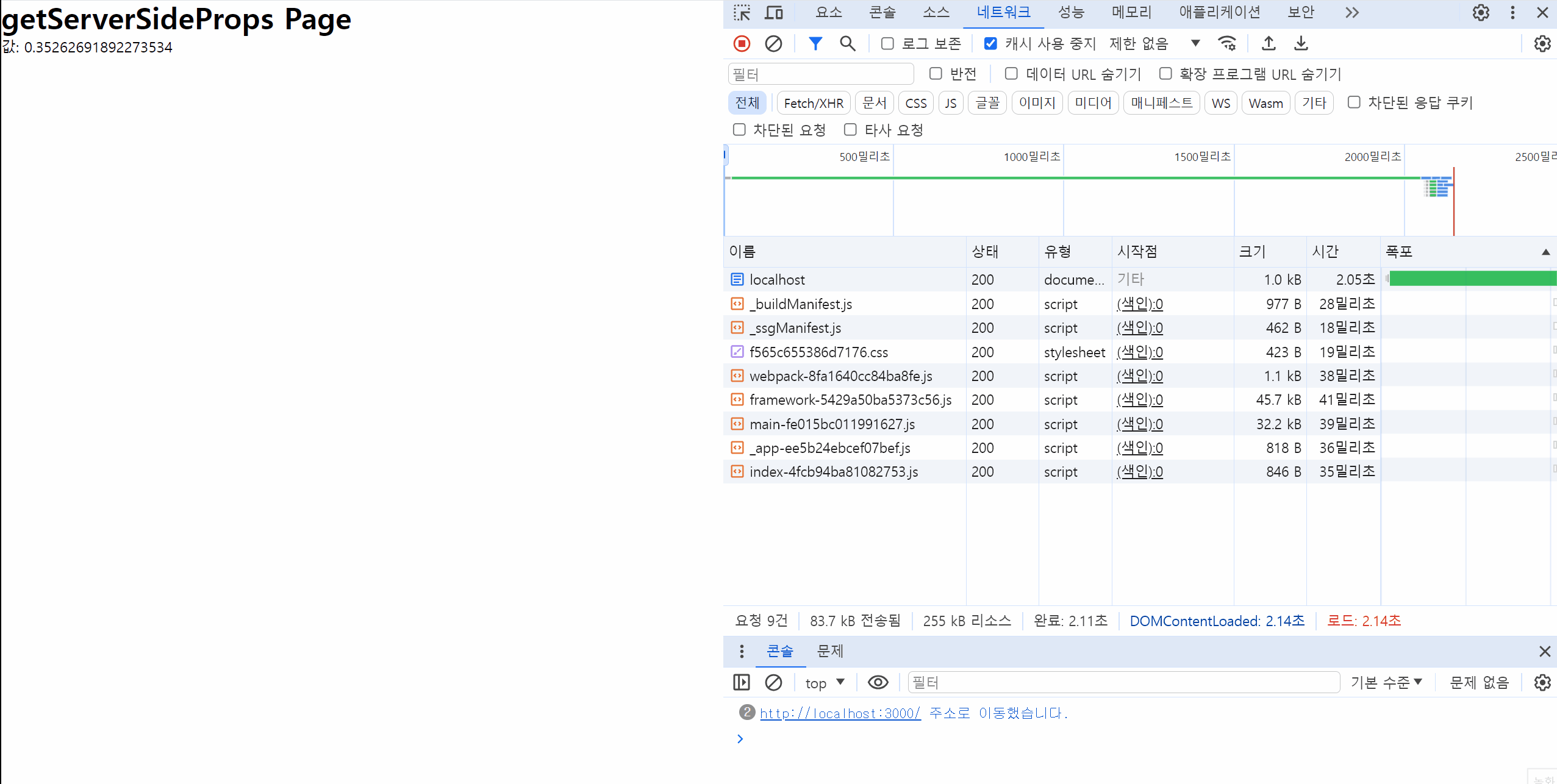
Task: Click the clear network log icon
Action: point(773,43)
